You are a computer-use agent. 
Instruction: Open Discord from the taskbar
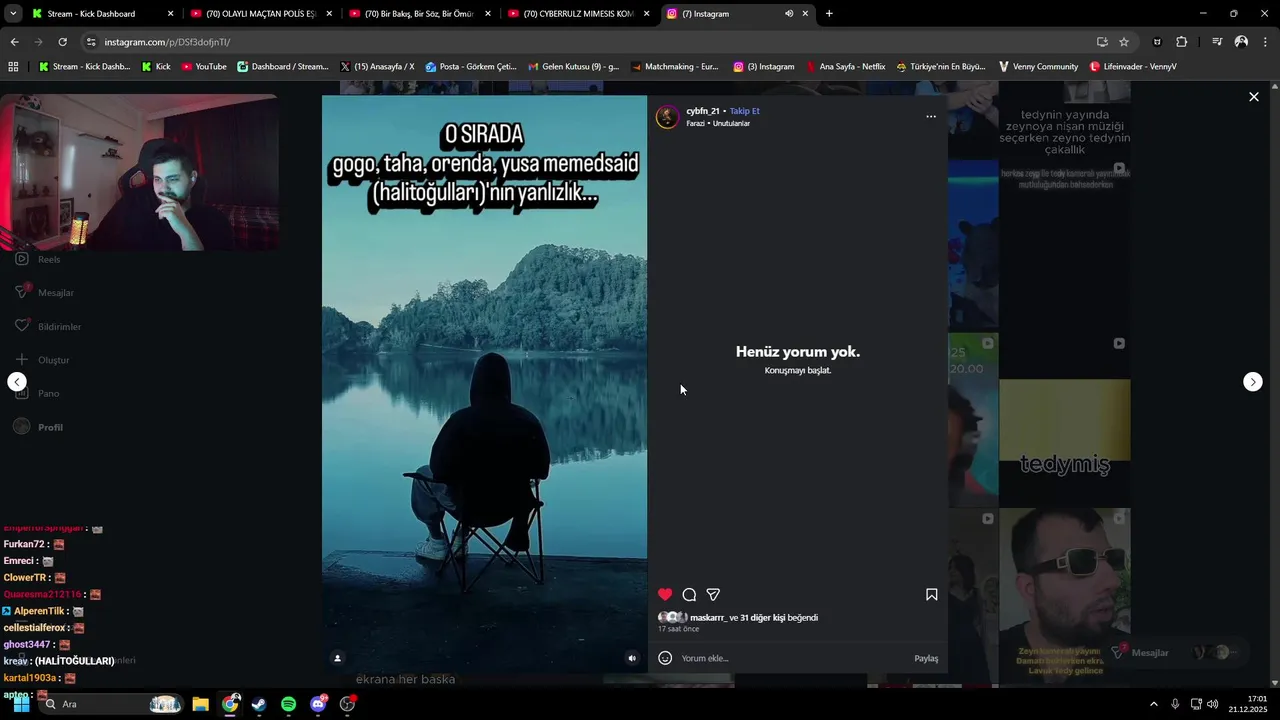tap(318, 704)
